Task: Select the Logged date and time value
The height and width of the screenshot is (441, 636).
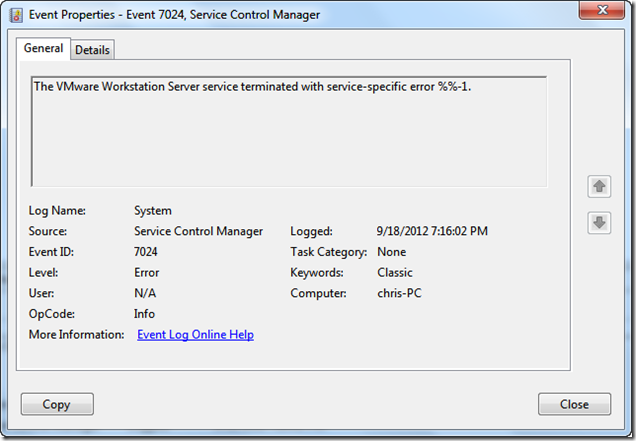Action: coord(432,231)
